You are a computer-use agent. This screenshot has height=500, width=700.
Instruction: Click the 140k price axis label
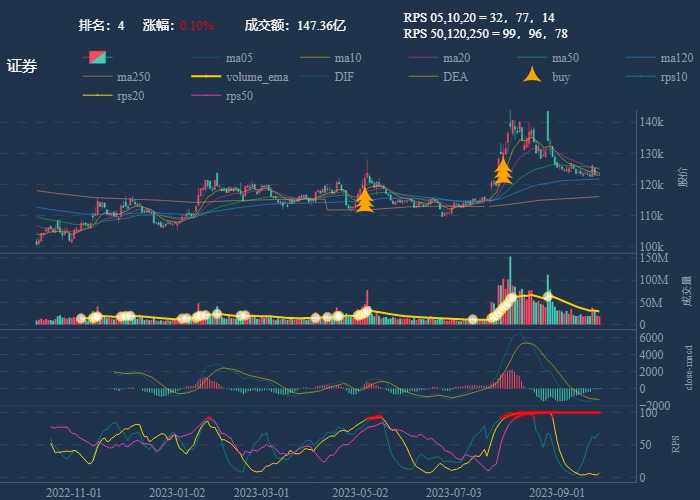(651, 122)
